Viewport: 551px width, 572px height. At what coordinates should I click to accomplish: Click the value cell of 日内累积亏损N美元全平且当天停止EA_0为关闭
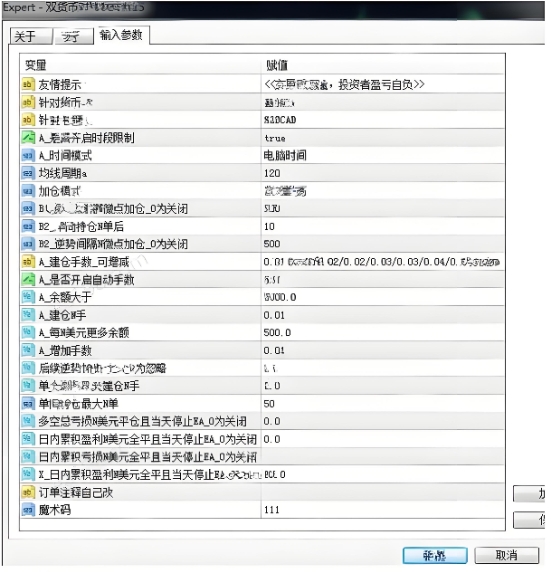click(x=384, y=457)
